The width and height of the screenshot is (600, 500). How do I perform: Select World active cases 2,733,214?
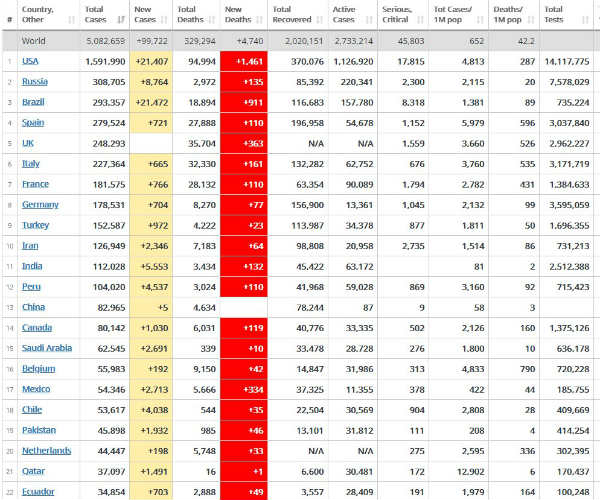354,41
